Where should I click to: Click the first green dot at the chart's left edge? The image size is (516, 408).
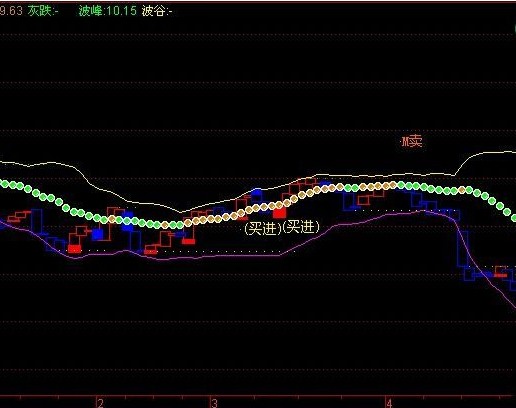(5, 183)
